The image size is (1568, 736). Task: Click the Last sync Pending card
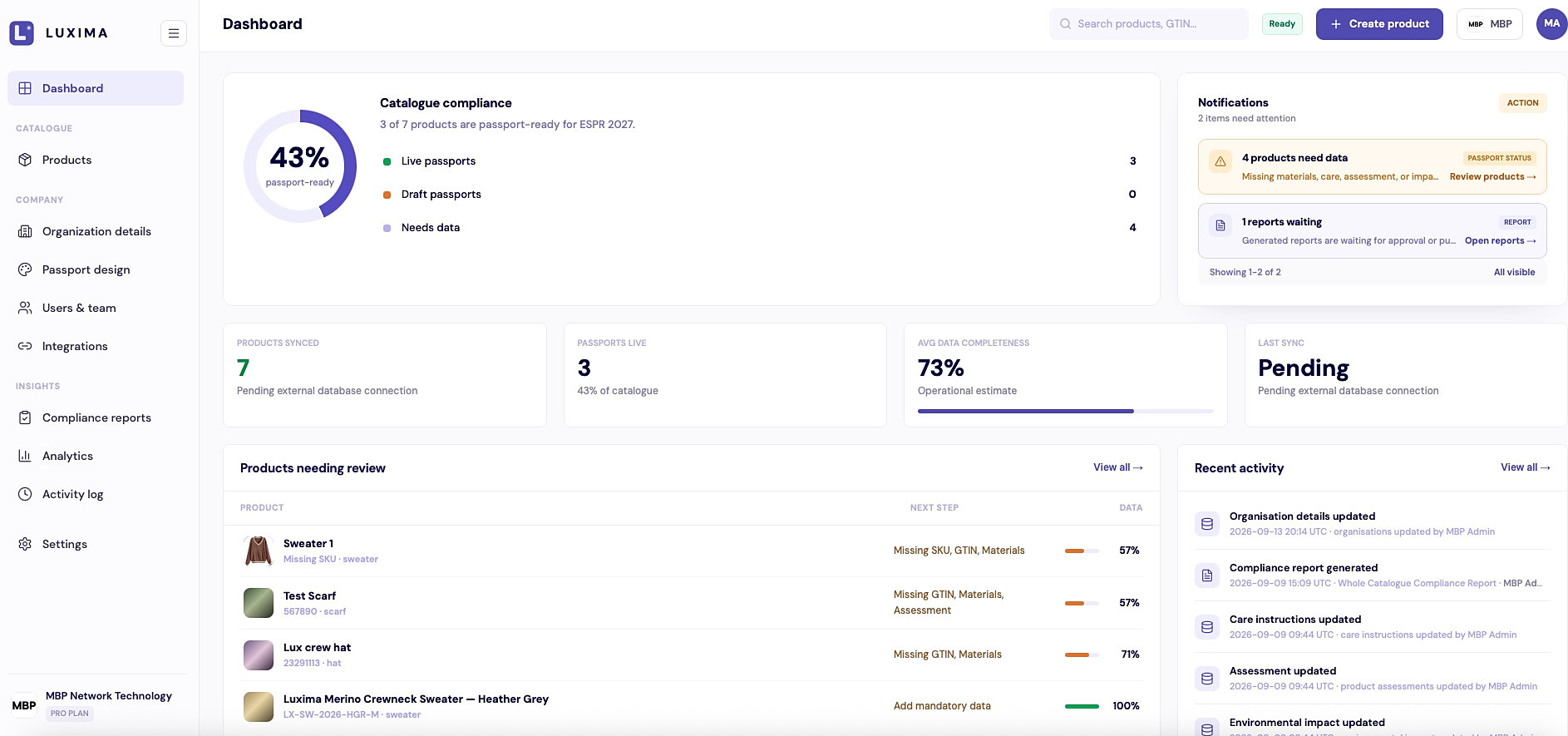coord(1406,375)
